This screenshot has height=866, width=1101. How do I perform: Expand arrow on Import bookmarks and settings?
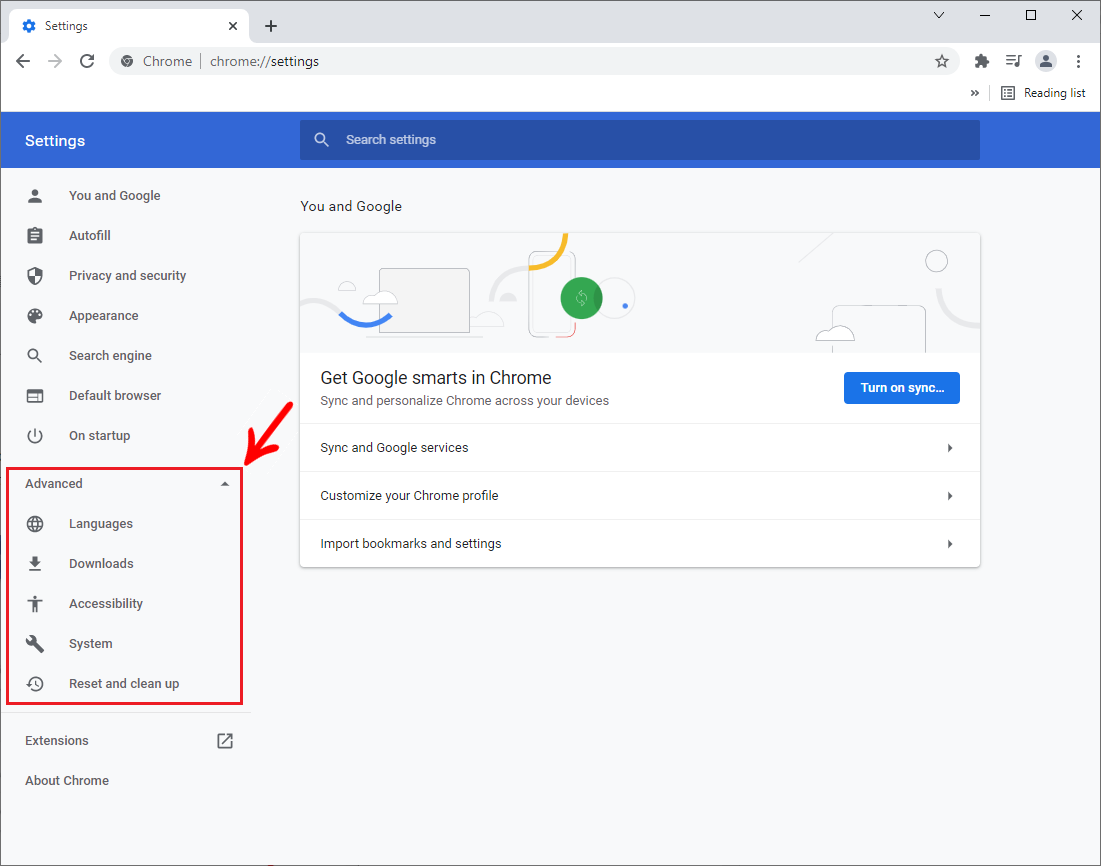950,544
